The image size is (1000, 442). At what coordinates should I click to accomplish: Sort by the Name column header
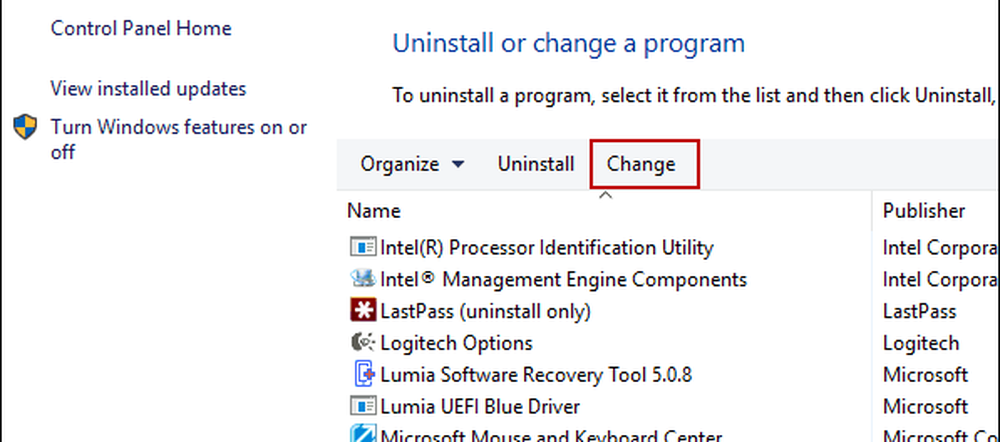pos(374,211)
